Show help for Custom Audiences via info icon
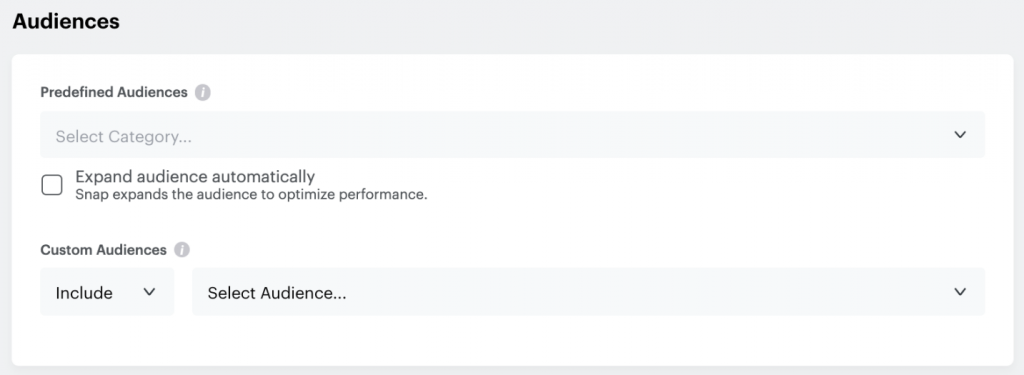 click(x=182, y=250)
